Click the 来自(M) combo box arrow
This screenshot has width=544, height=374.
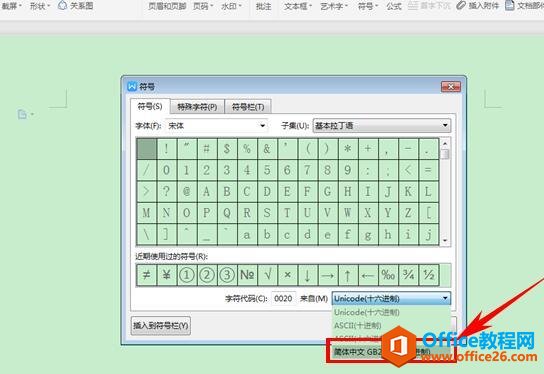445,298
